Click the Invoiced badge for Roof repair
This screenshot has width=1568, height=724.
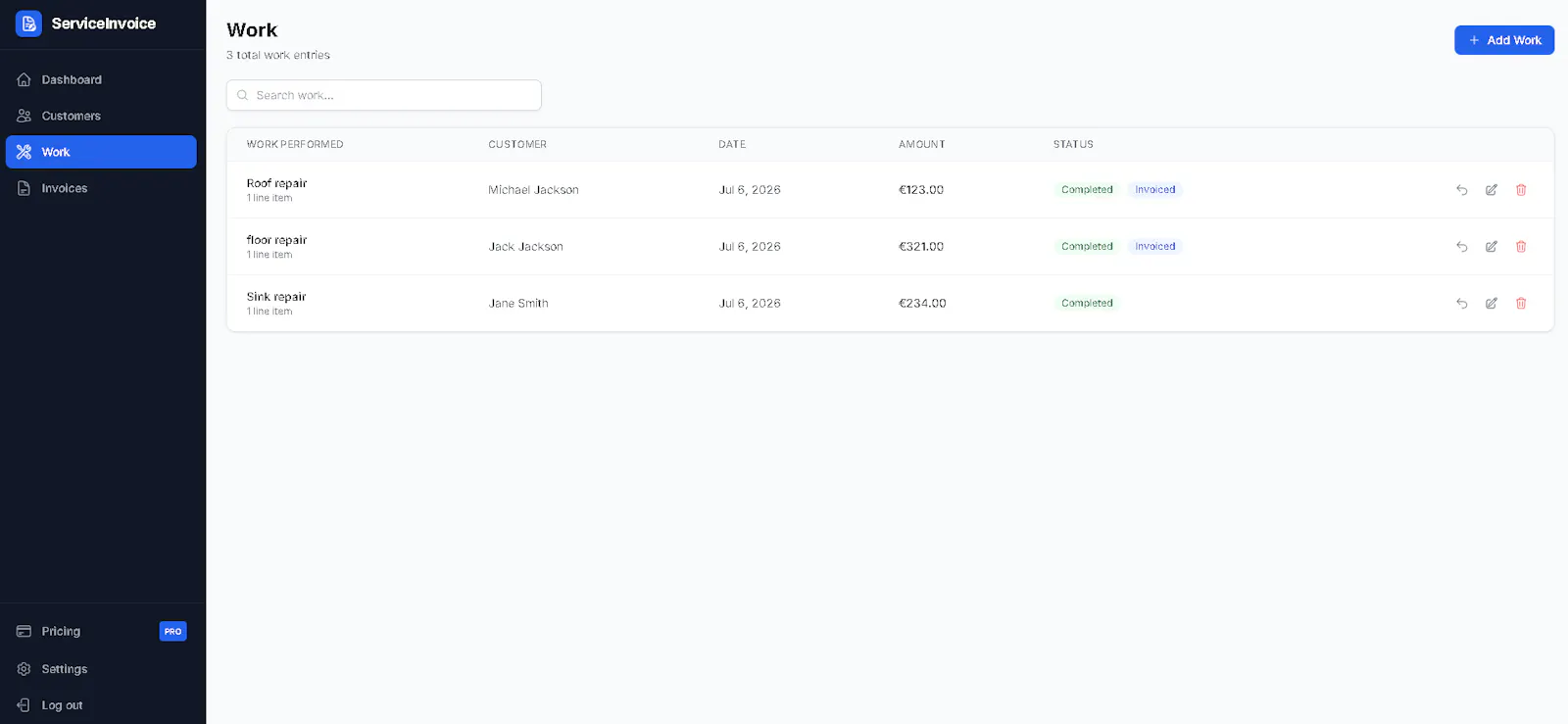[1155, 190]
